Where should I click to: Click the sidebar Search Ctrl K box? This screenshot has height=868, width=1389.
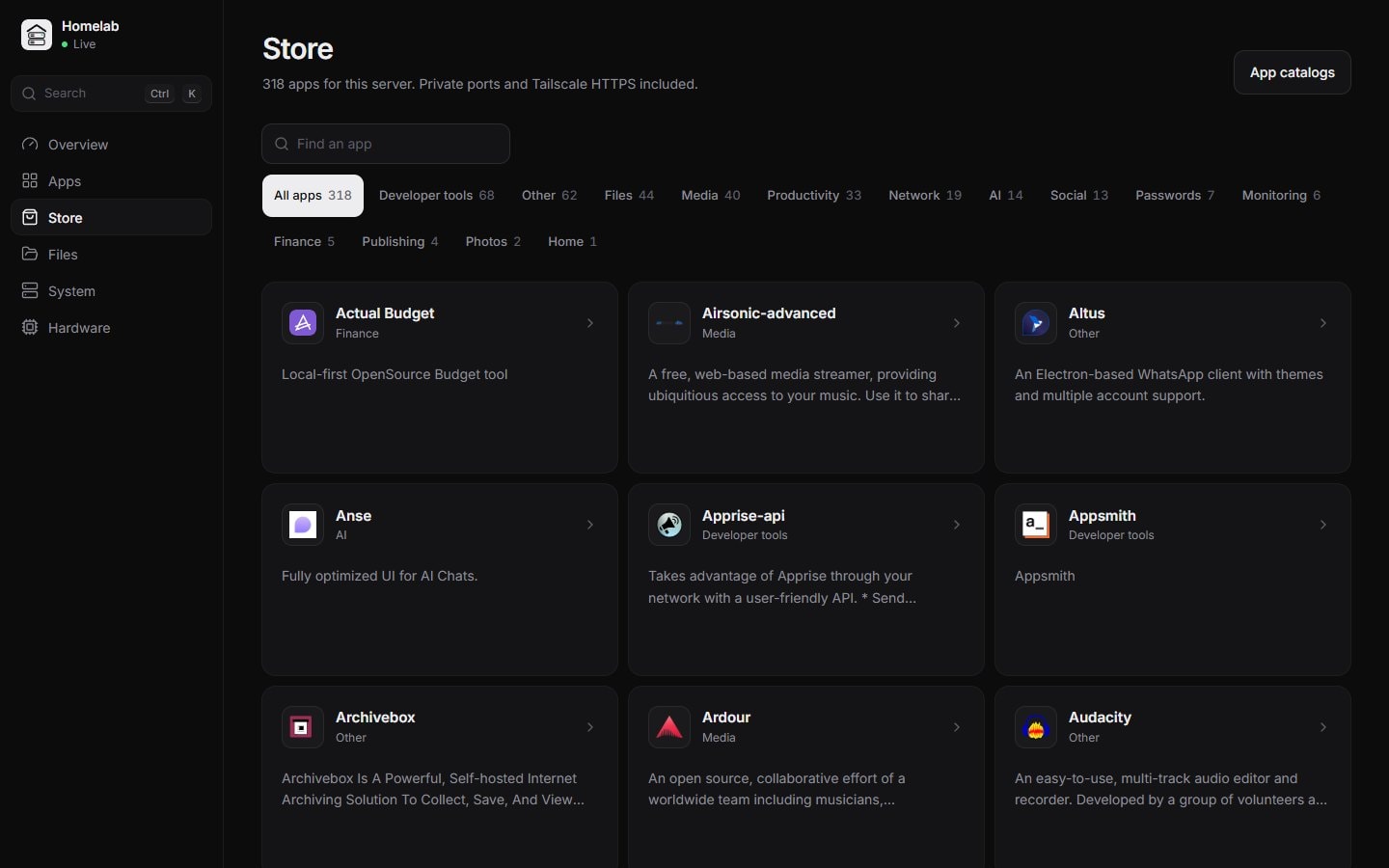point(111,94)
